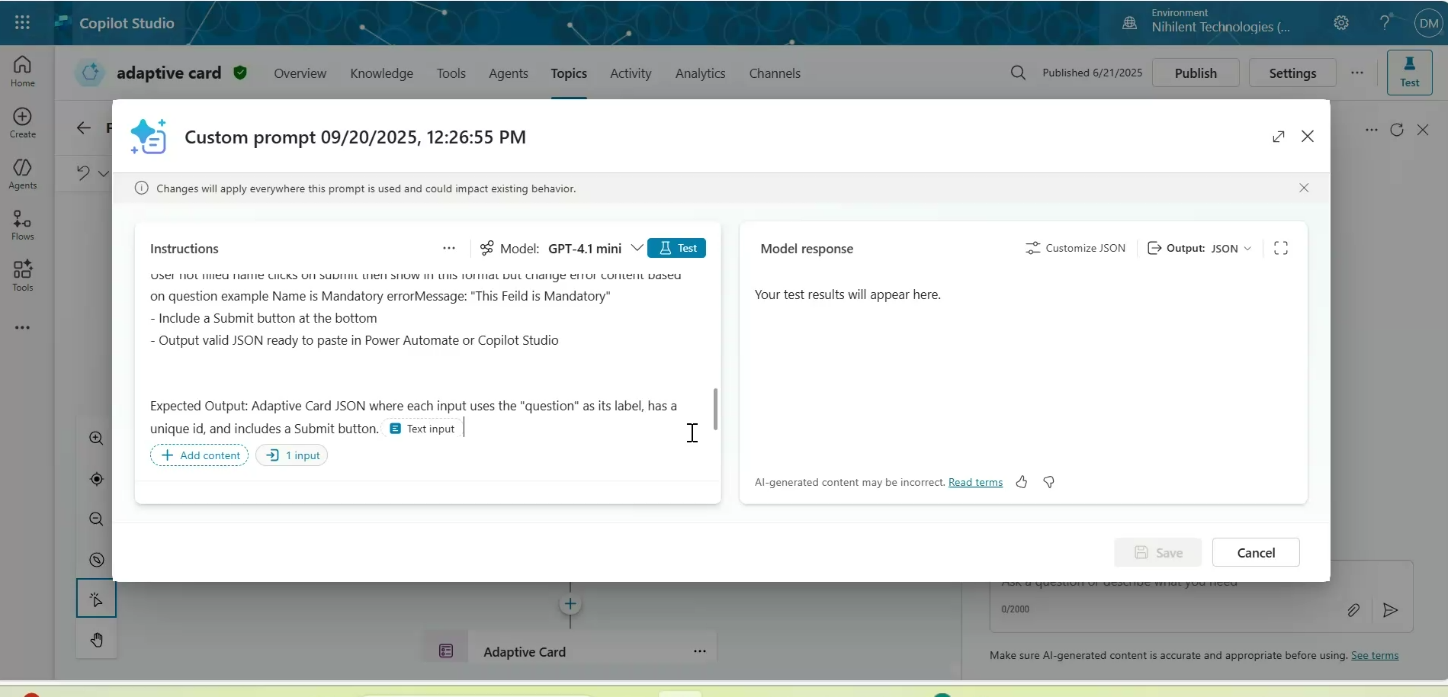Open the Output JSON dropdown
The image size is (1448, 697).
[x=1199, y=248]
